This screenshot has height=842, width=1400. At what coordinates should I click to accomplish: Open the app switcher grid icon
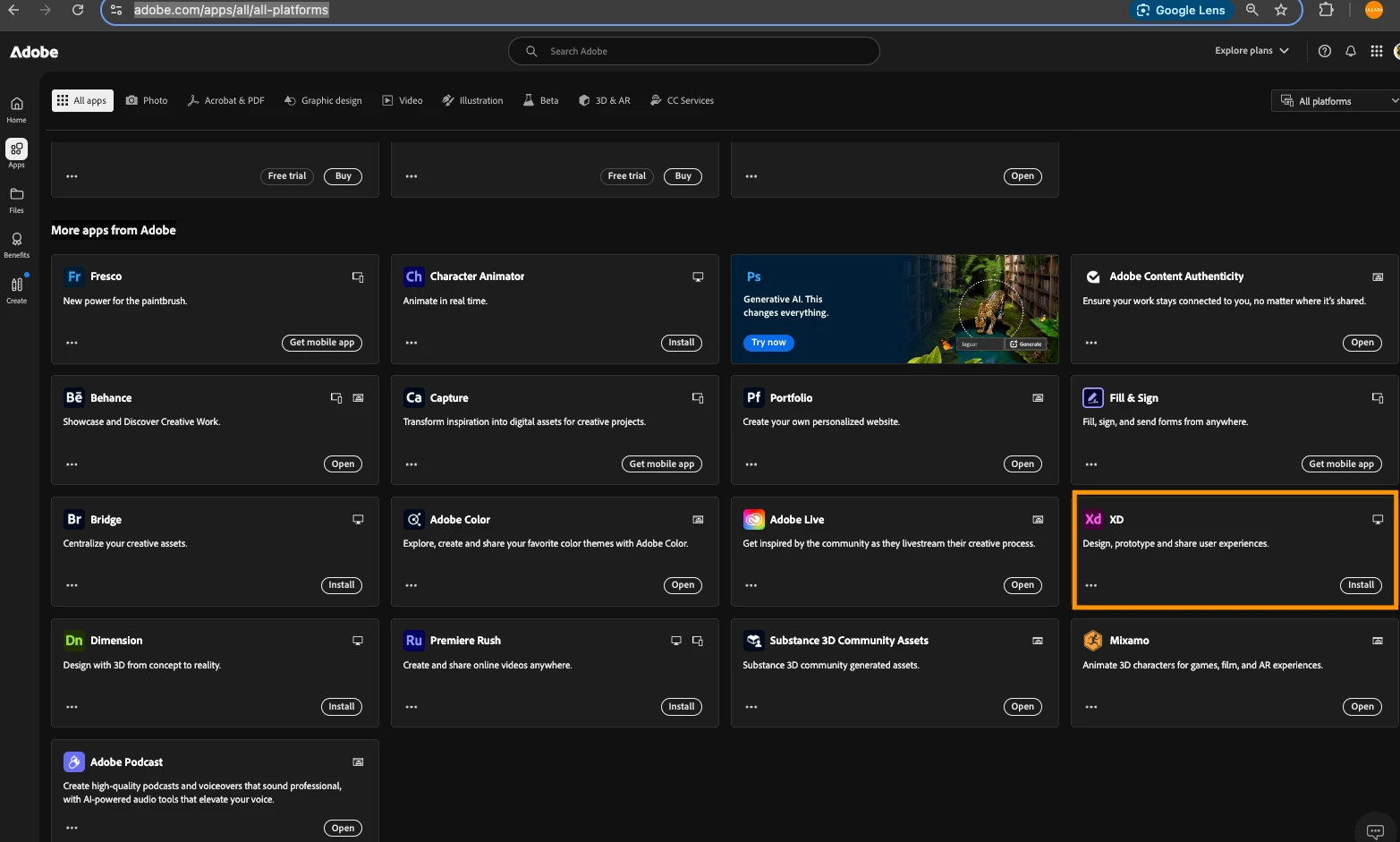[1377, 51]
